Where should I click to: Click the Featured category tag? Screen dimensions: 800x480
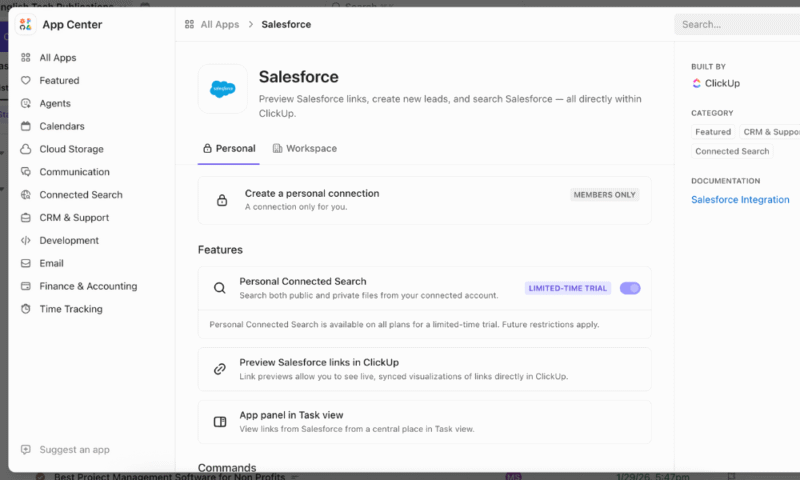pyautogui.click(x=713, y=132)
